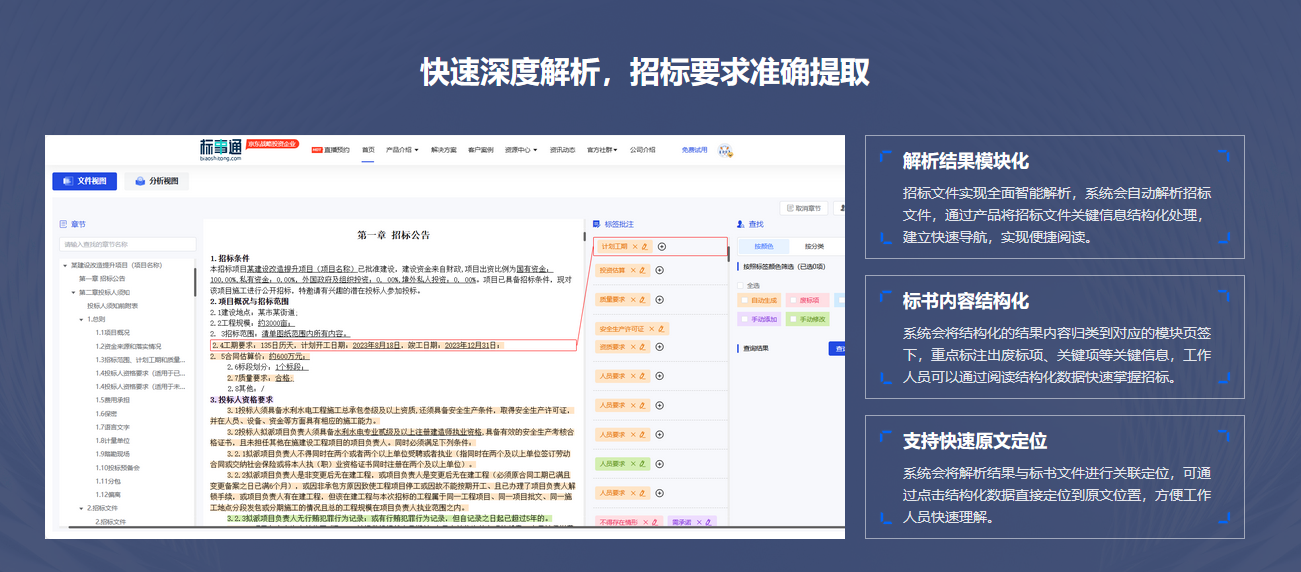The width and height of the screenshot is (1301, 572).
Task: Check the 全选 checkbox
Action: tap(741, 285)
